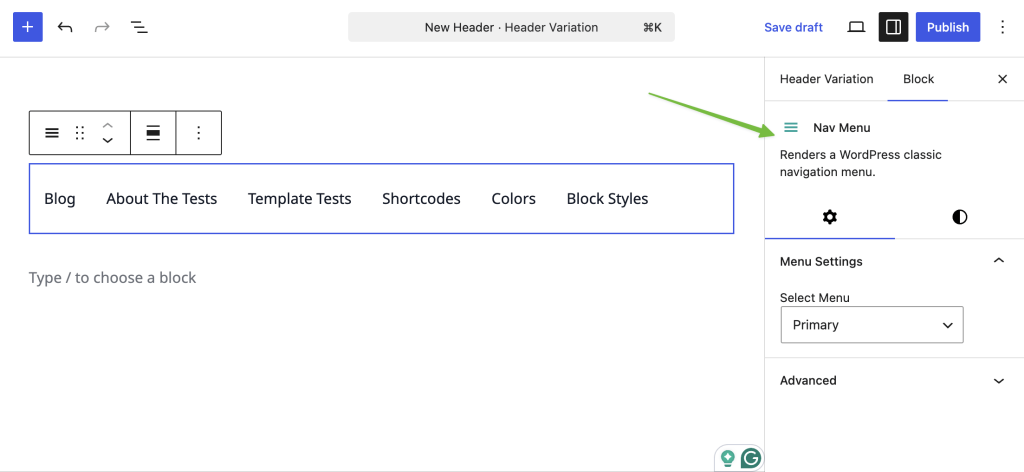Click the block drag handle icon
Screen dimensions: 1024x472
pyautogui.click(x=80, y=133)
